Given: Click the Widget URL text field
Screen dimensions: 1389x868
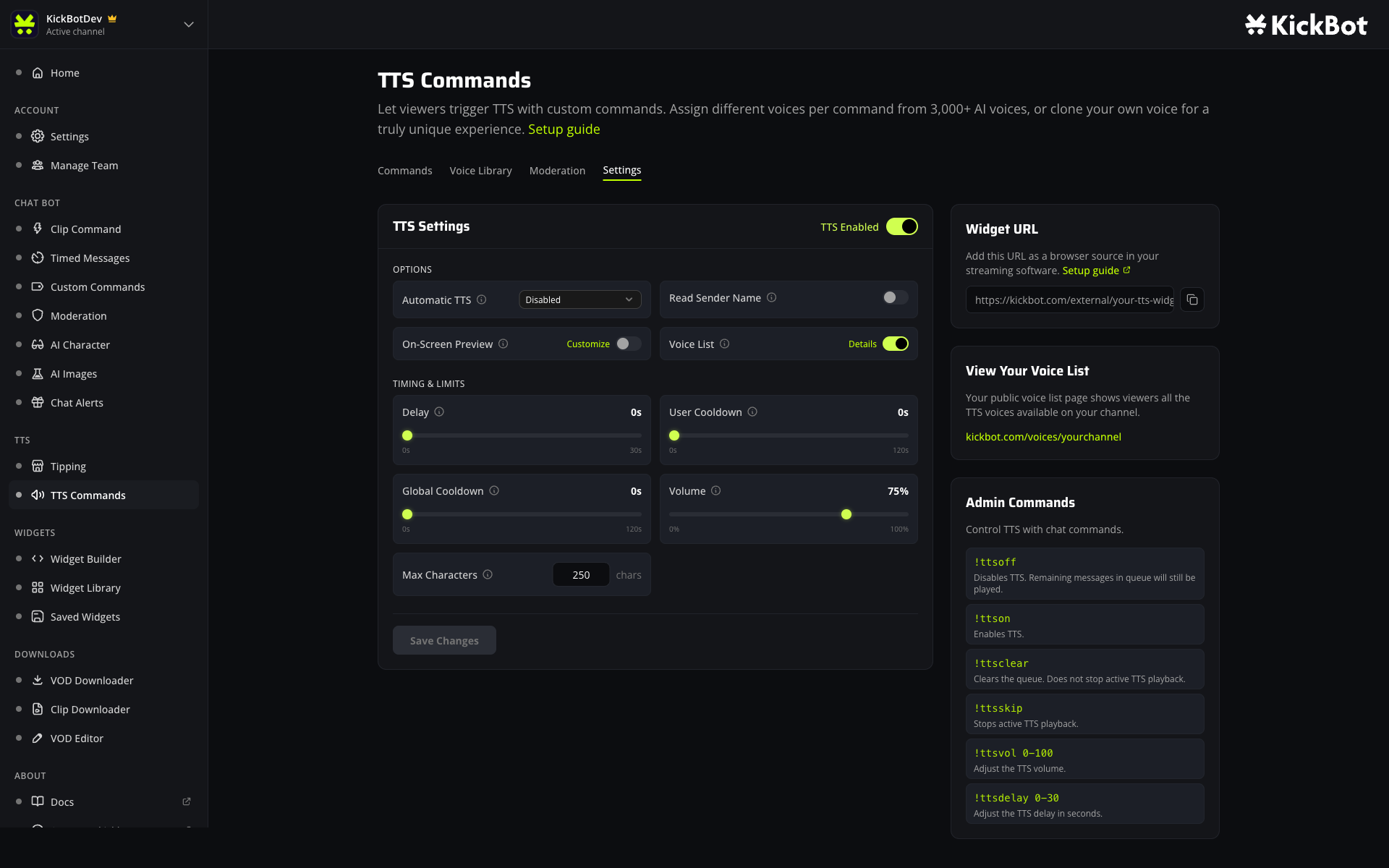Looking at the screenshot, I should 1070,300.
